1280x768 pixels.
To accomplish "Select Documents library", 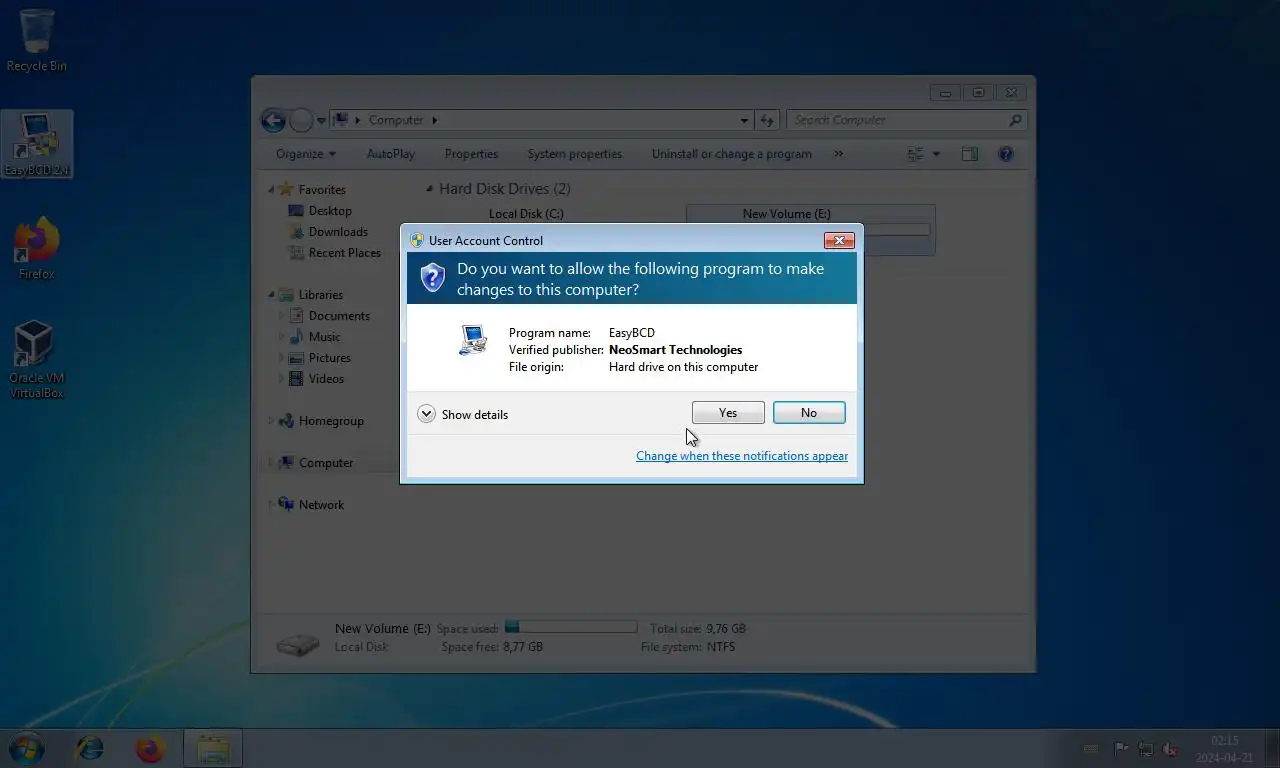I will click(x=339, y=316).
